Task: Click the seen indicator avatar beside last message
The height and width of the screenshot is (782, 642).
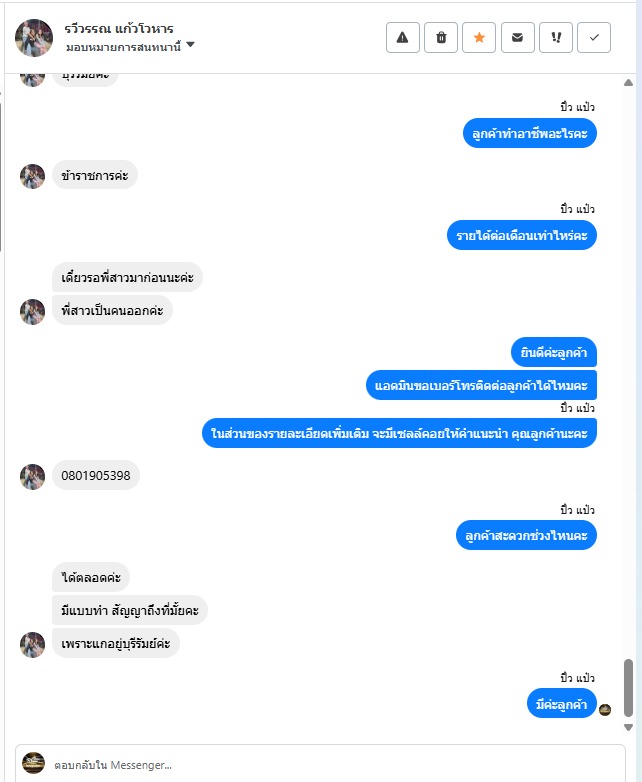Action: (605, 709)
